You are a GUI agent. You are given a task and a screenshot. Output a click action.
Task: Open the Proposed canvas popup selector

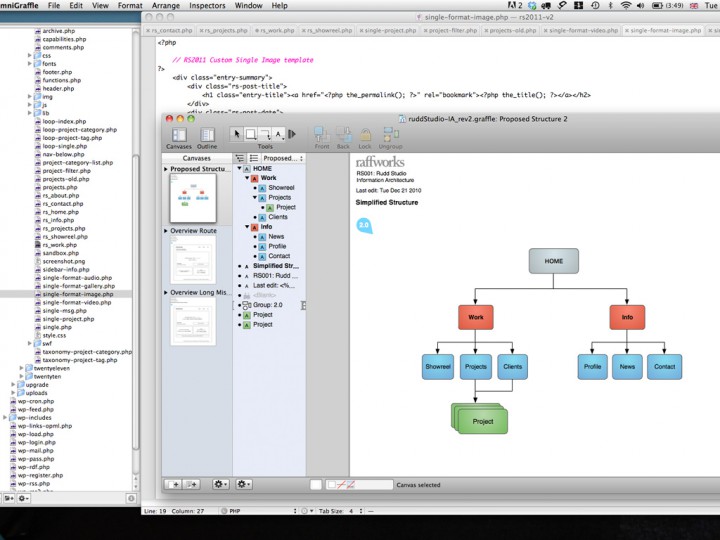(282, 158)
